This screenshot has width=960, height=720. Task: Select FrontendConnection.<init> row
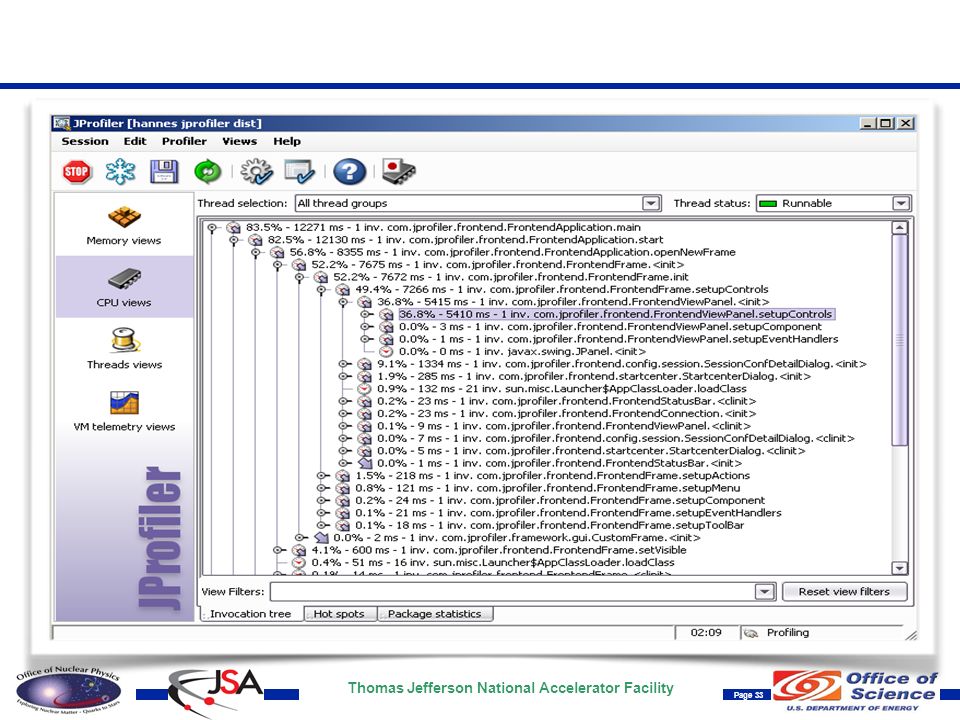[x=566, y=413]
